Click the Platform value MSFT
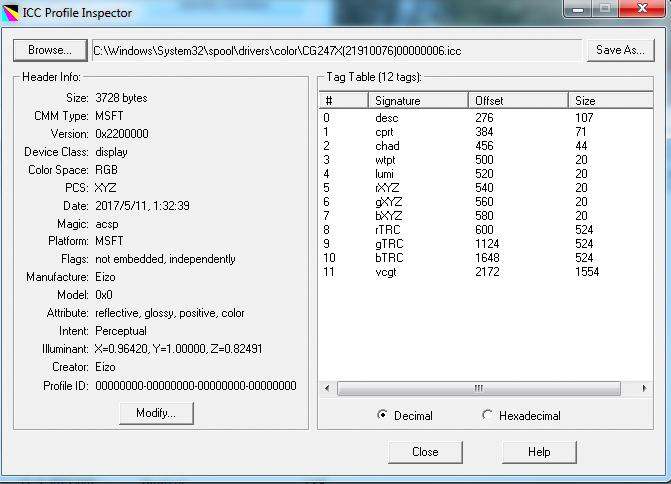This screenshot has width=671, height=484. pyautogui.click(x=109, y=241)
